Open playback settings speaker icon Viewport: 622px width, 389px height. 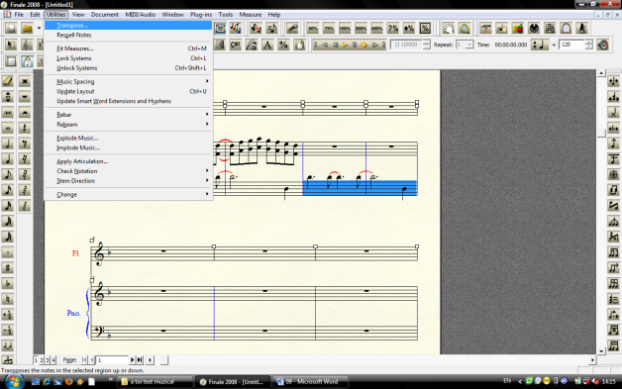click(x=603, y=45)
